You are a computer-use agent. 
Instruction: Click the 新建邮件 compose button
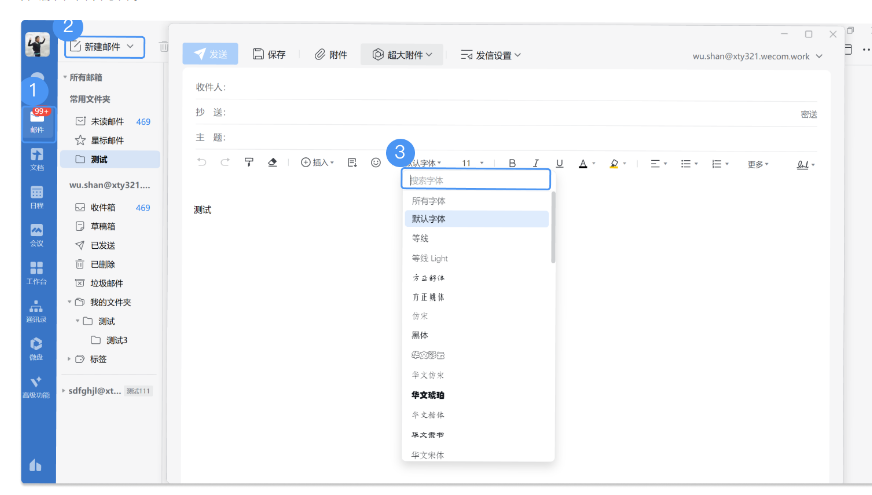[105, 46]
